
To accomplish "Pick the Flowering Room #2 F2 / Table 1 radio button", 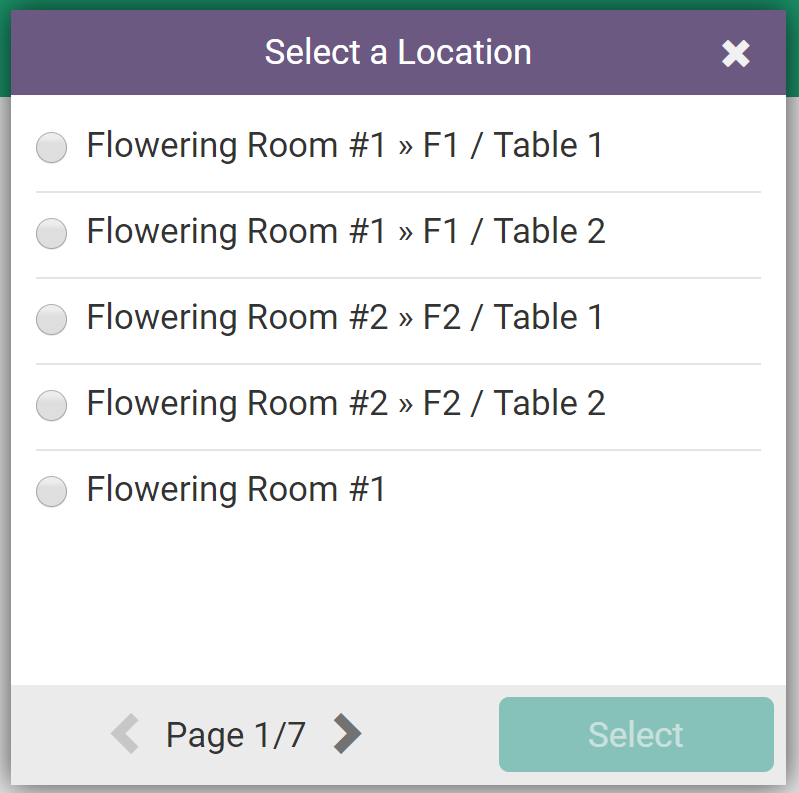I will click(51, 320).
